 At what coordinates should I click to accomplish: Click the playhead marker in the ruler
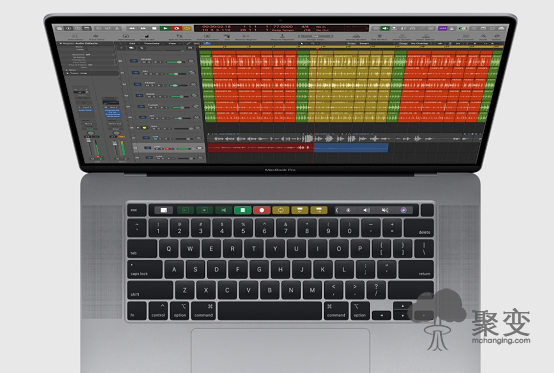coord(317,48)
